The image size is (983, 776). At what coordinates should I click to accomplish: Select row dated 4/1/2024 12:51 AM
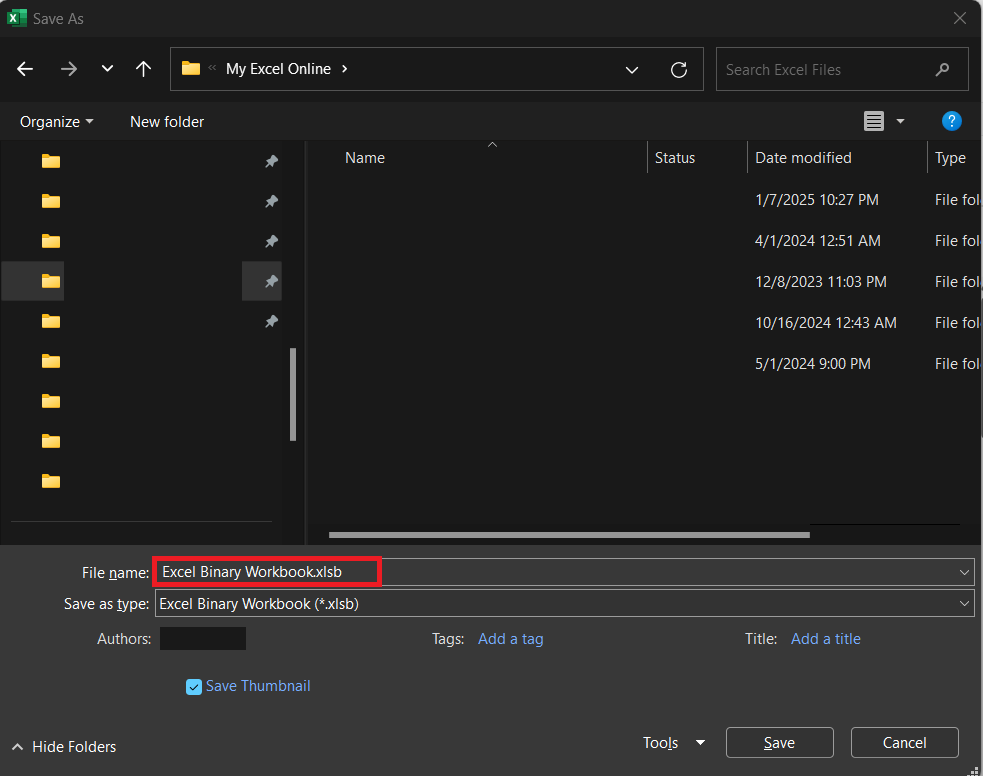click(646, 241)
